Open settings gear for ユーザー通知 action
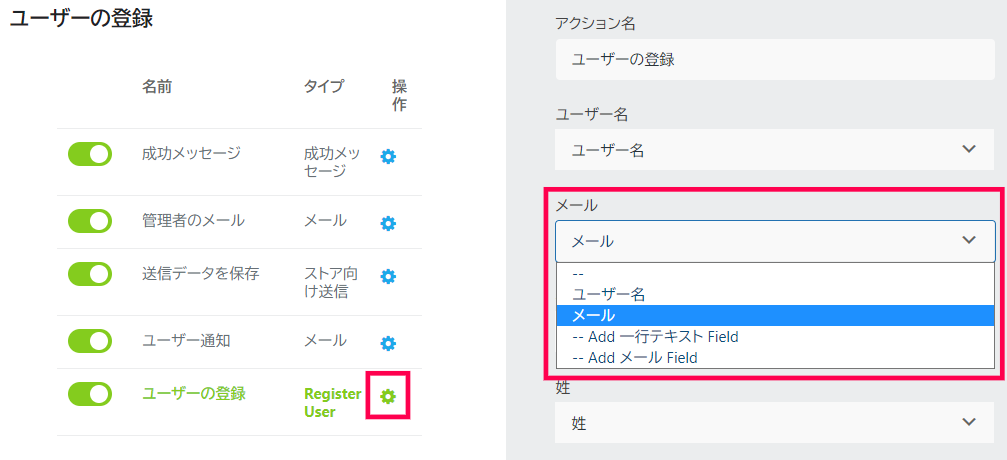The width and height of the screenshot is (1007, 460). click(x=388, y=344)
